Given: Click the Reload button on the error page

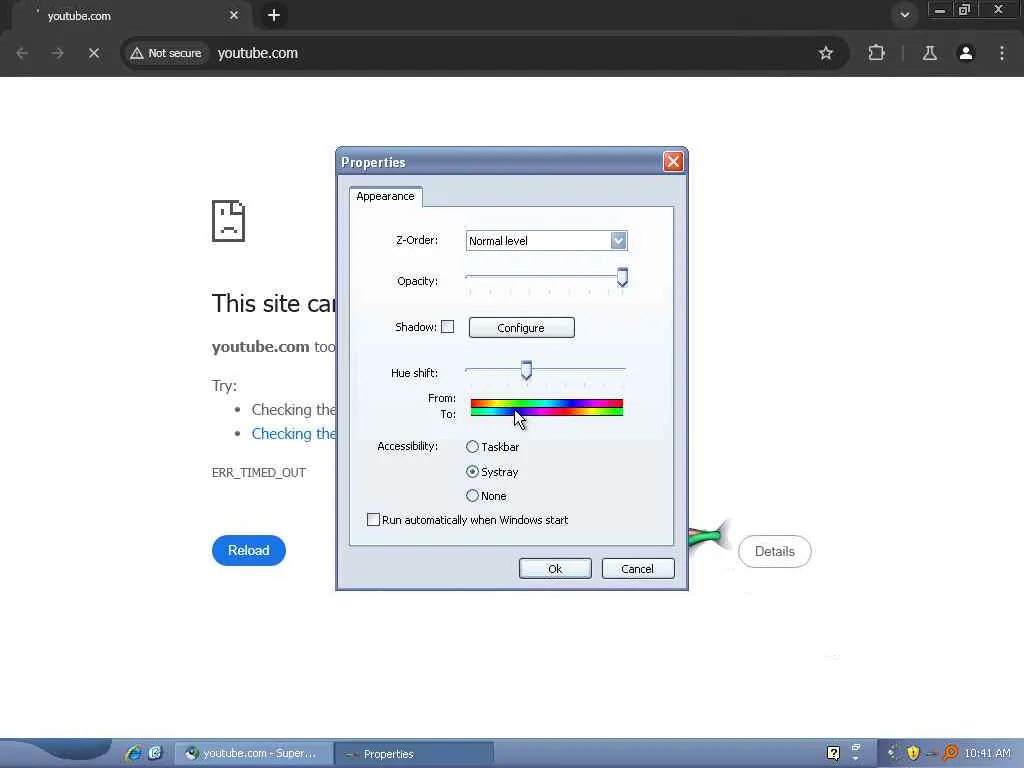Looking at the screenshot, I should point(249,551).
